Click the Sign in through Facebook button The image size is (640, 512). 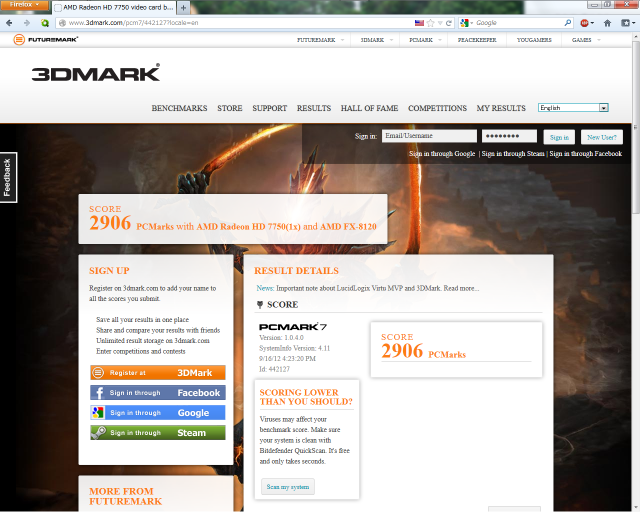tap(158, 393)
